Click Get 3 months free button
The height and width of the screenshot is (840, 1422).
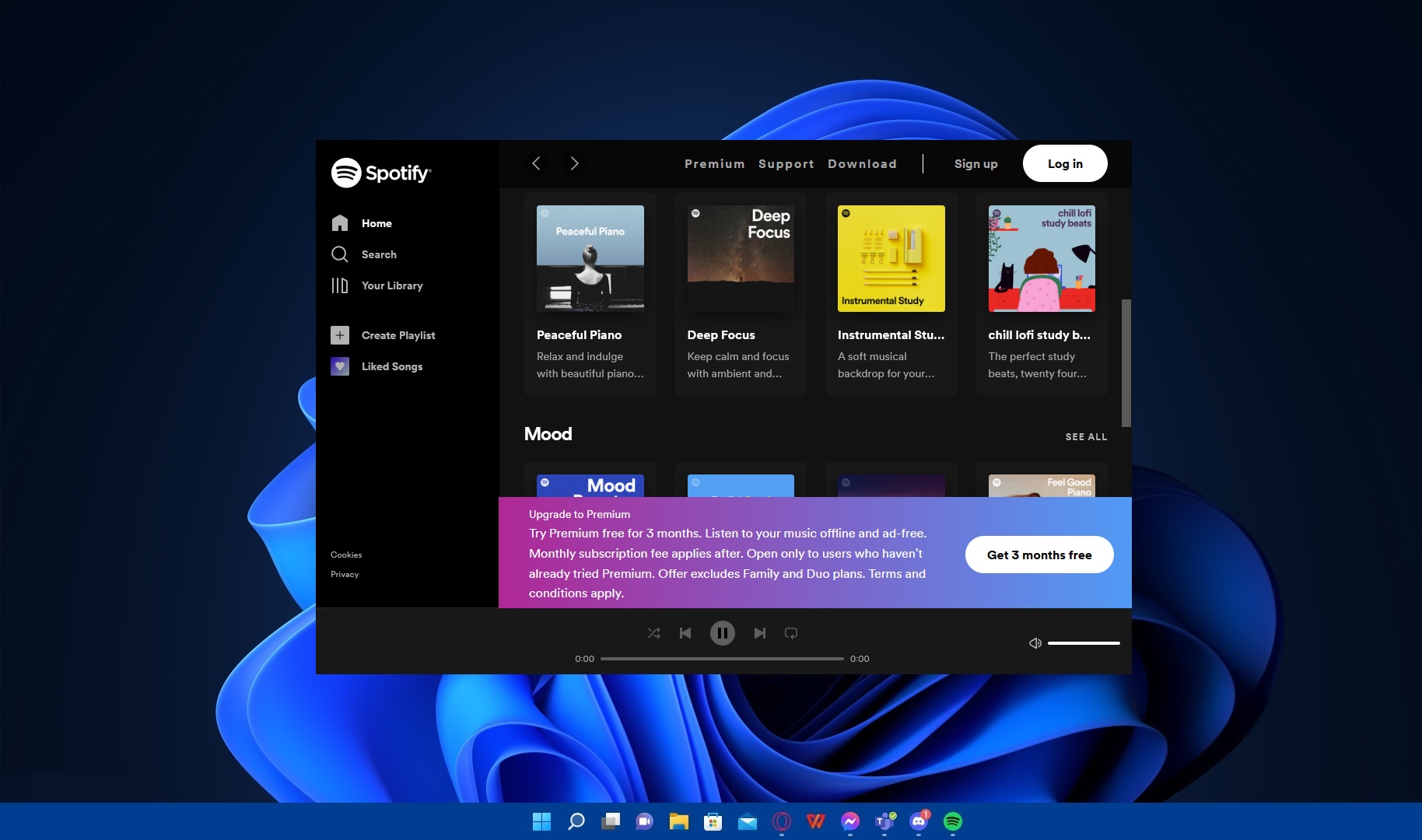(1038, 555)
